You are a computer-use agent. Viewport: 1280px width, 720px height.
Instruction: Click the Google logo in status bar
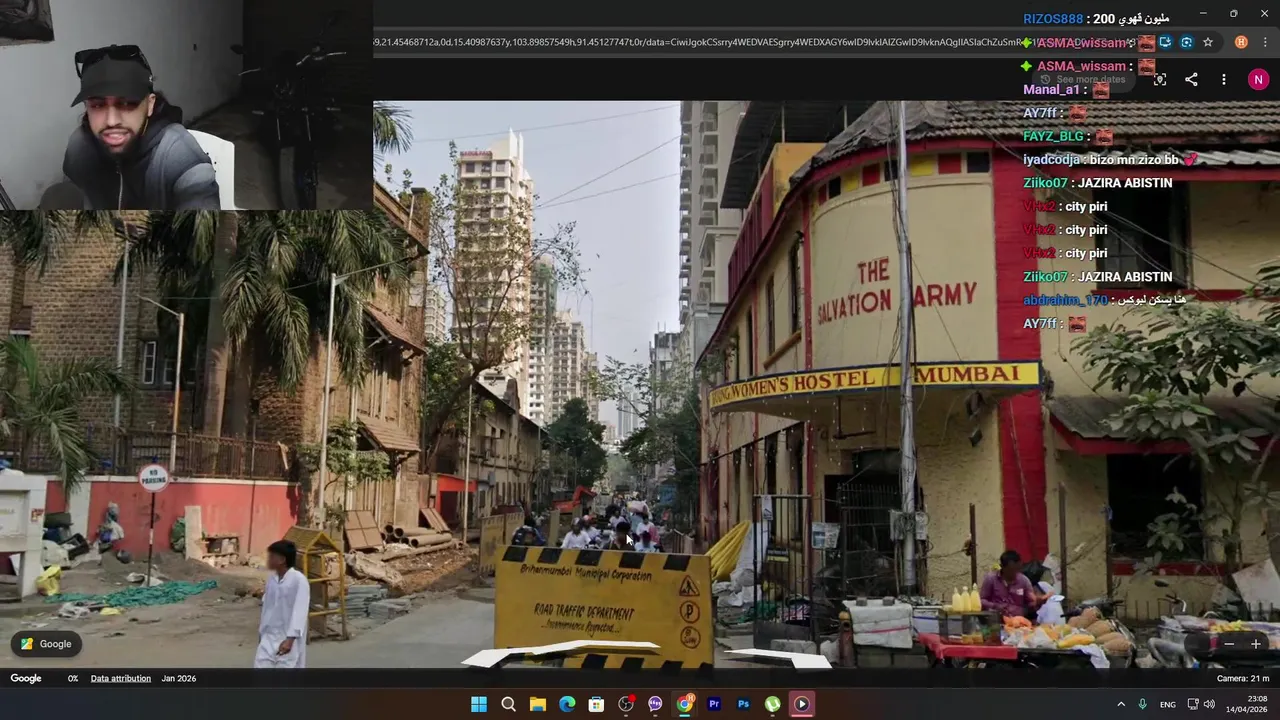click(x=26, y=678)
